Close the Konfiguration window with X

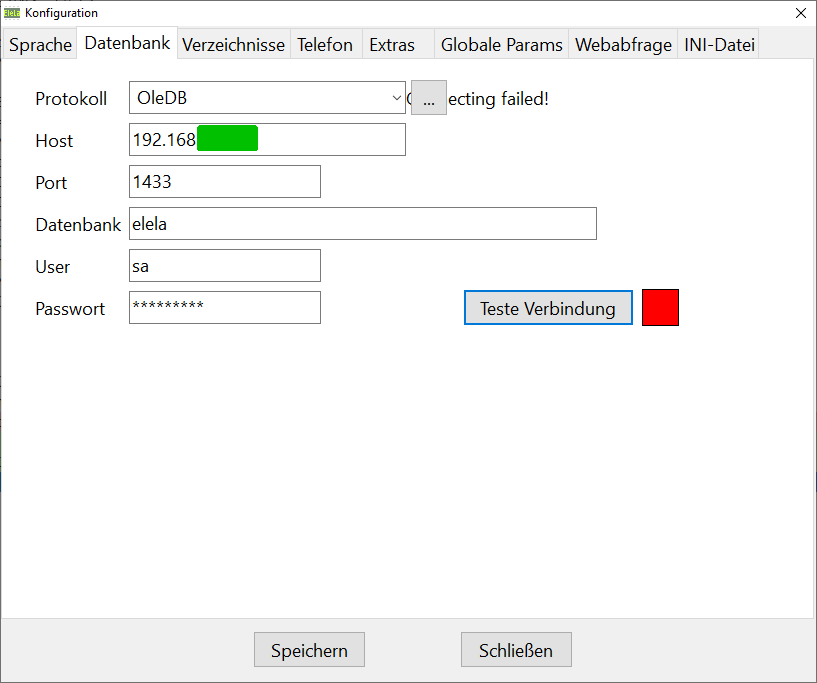tap(801, 13)
